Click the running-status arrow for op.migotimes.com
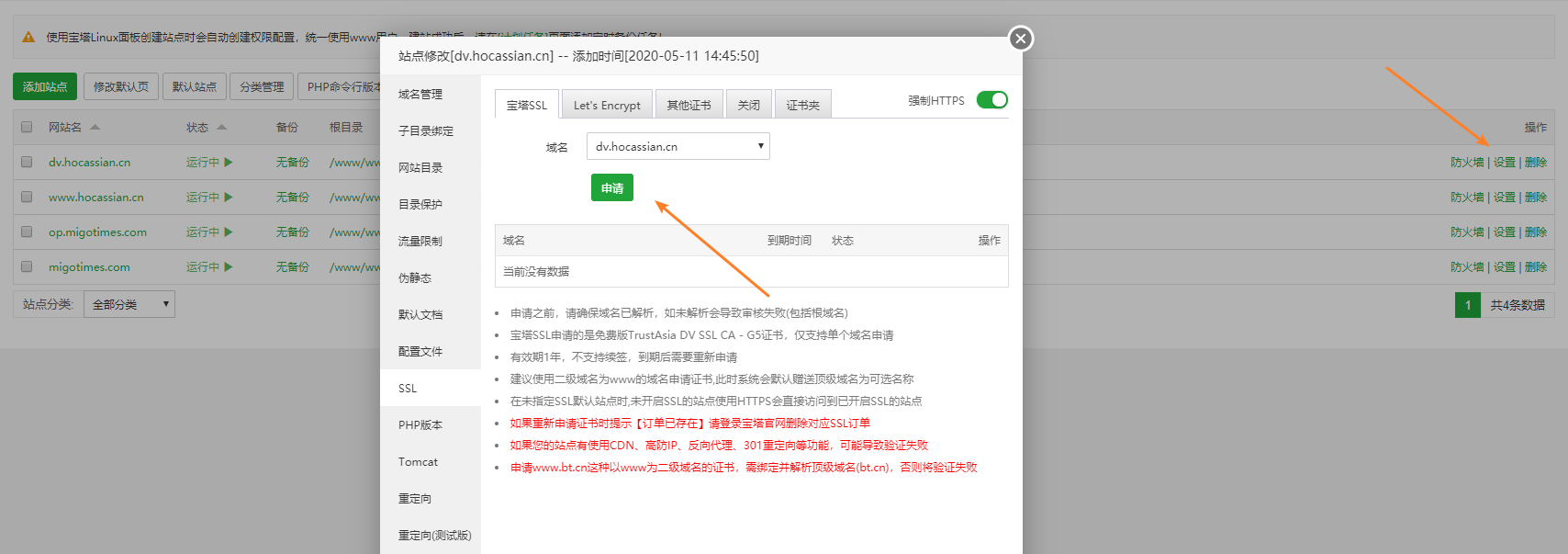Image resolution: width=1568 pixels, height=554 pixels. pos(229,232)
